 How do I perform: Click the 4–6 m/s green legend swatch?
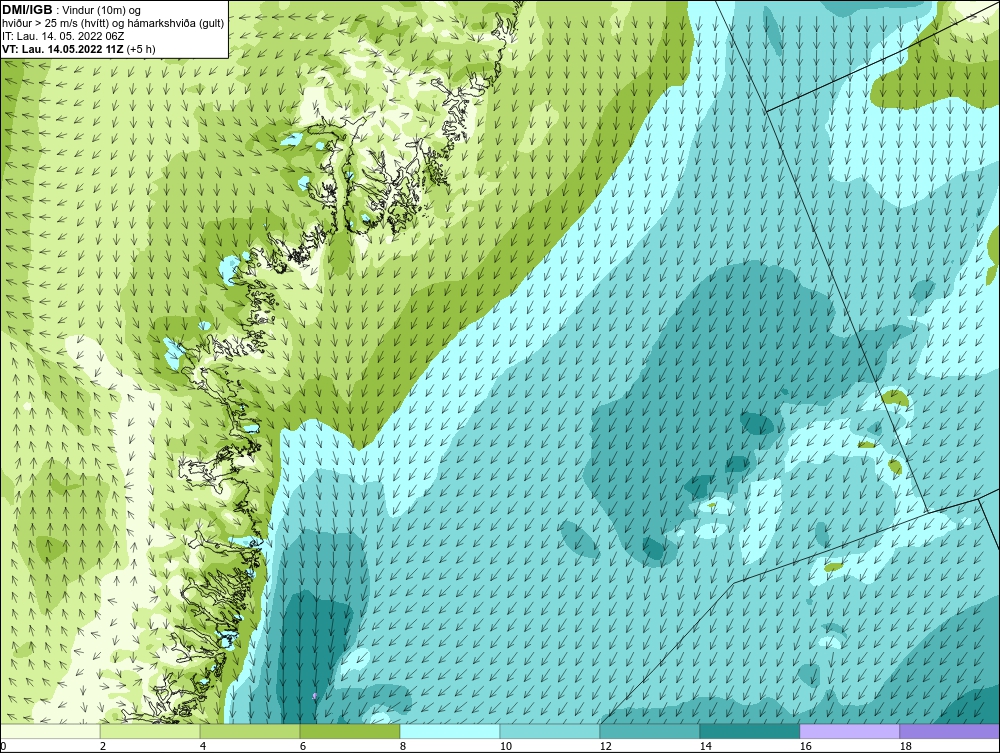pyautogui.click(x=250, y=731)
